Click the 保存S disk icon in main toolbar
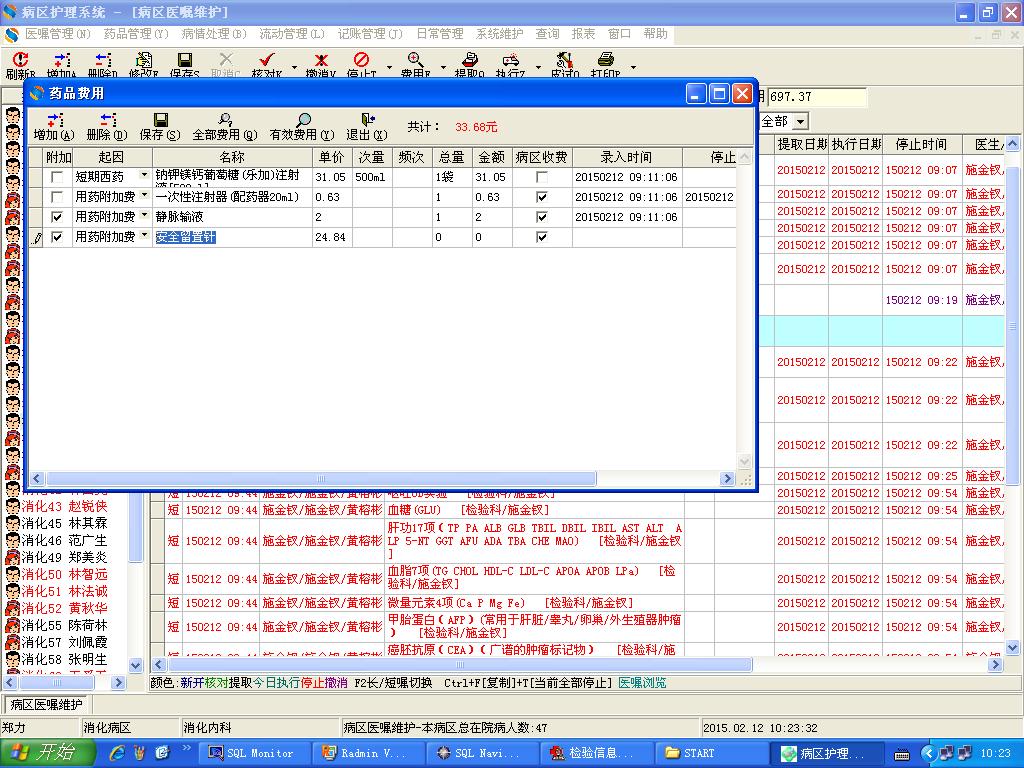1024x768 pixels. (x=185, y=60)
